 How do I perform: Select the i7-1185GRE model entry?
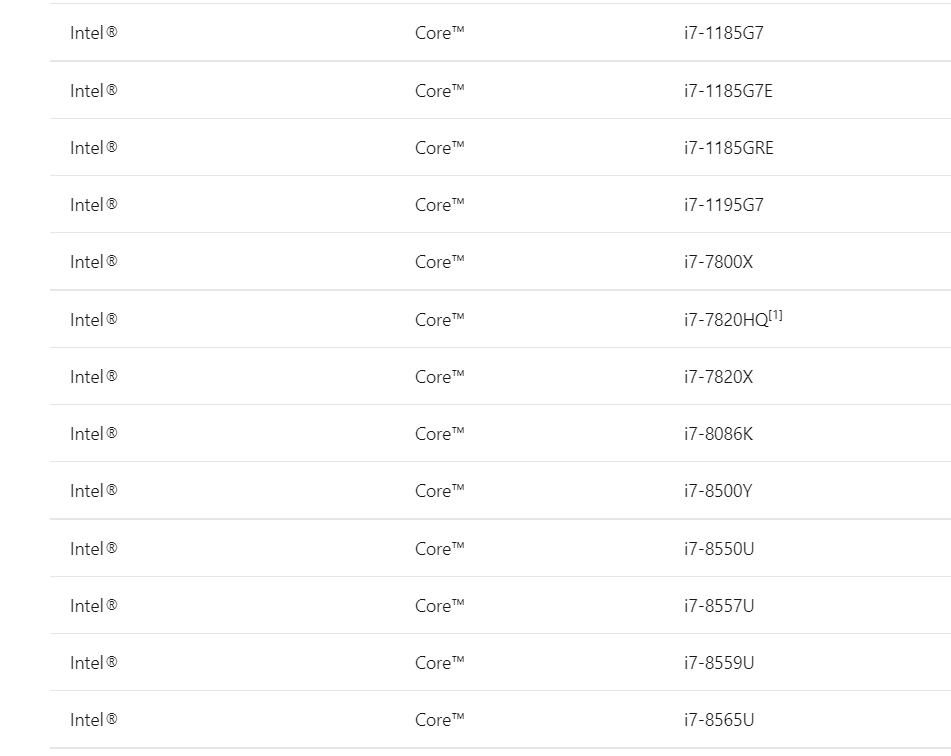click(728, 148)
